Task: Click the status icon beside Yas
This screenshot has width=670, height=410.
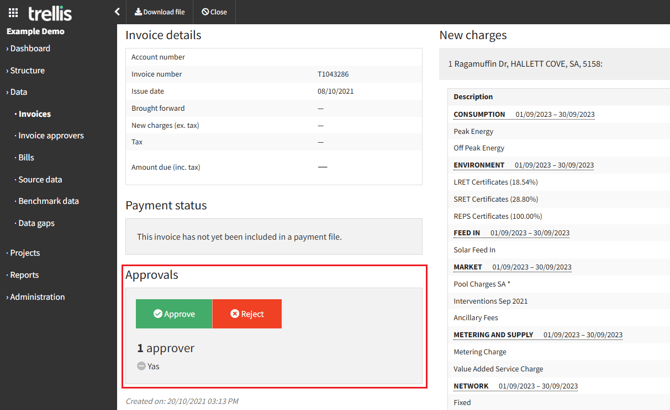Action: pyautogui.click(x=142, y=366)
